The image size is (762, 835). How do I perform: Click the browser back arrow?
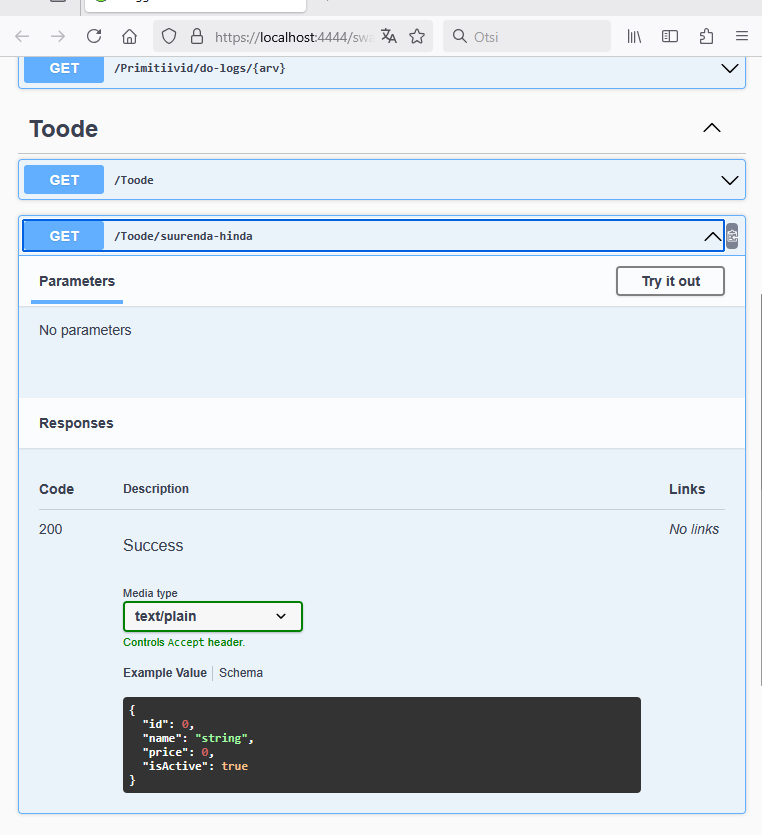(x=22, y=37)
